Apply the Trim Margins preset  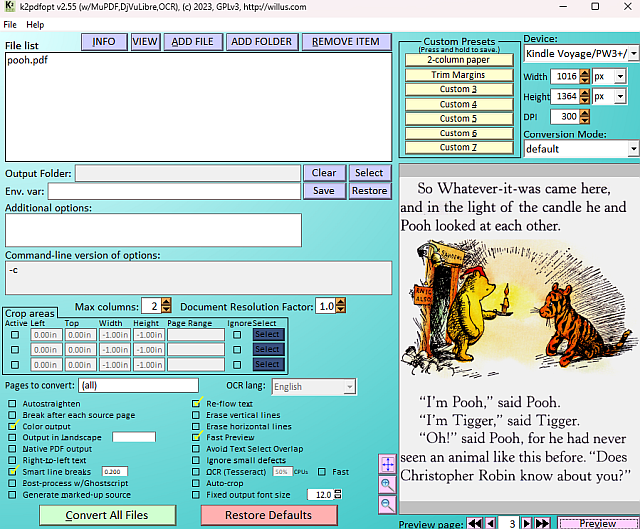(x=459, y=75)
